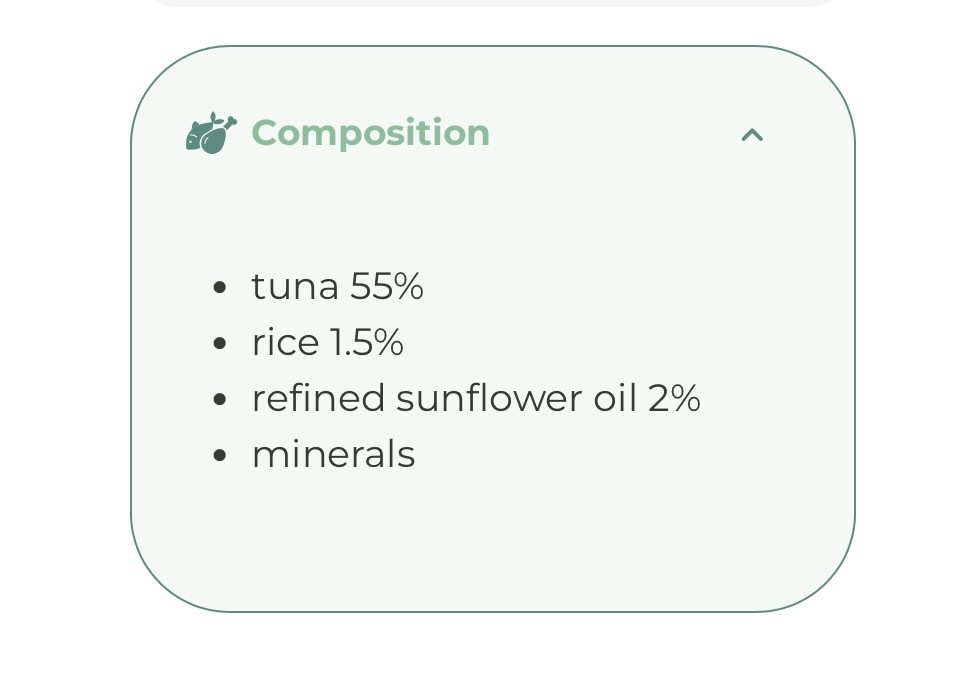Click the bullet point beside tuna

220,288
